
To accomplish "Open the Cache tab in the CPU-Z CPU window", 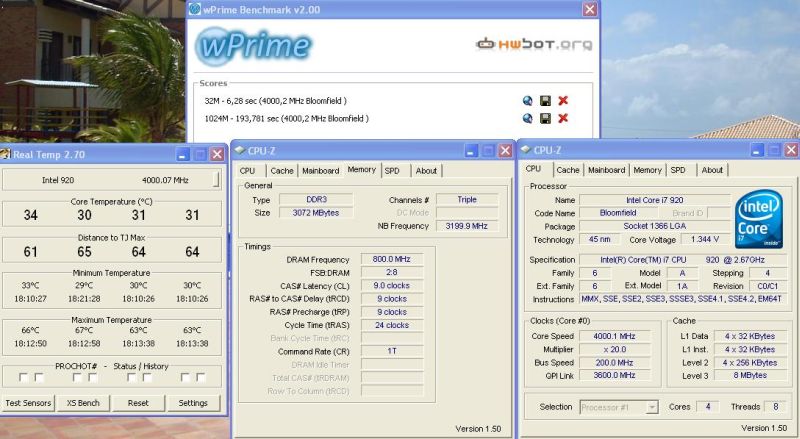I will pyautogui.click(x=568, y=170).
